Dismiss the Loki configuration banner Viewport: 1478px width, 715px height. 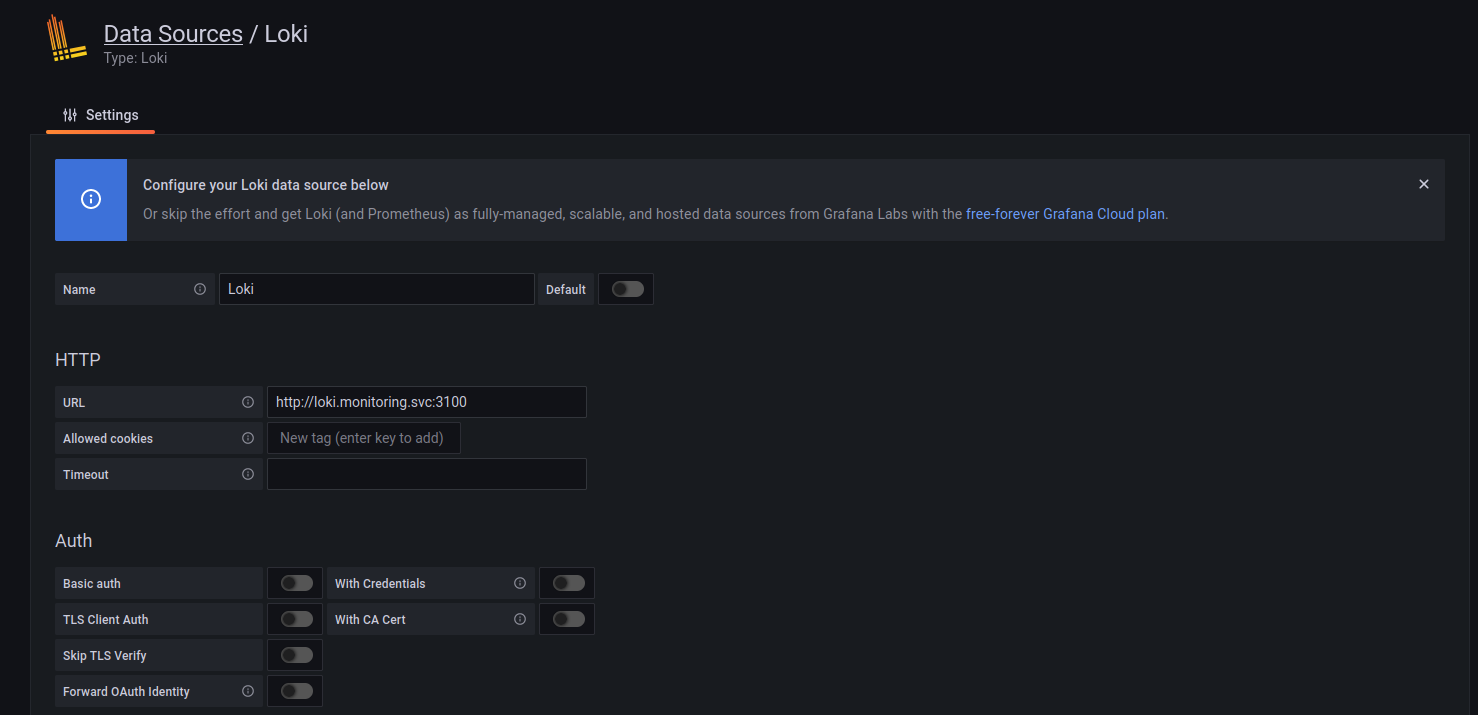pos(1424,184)
